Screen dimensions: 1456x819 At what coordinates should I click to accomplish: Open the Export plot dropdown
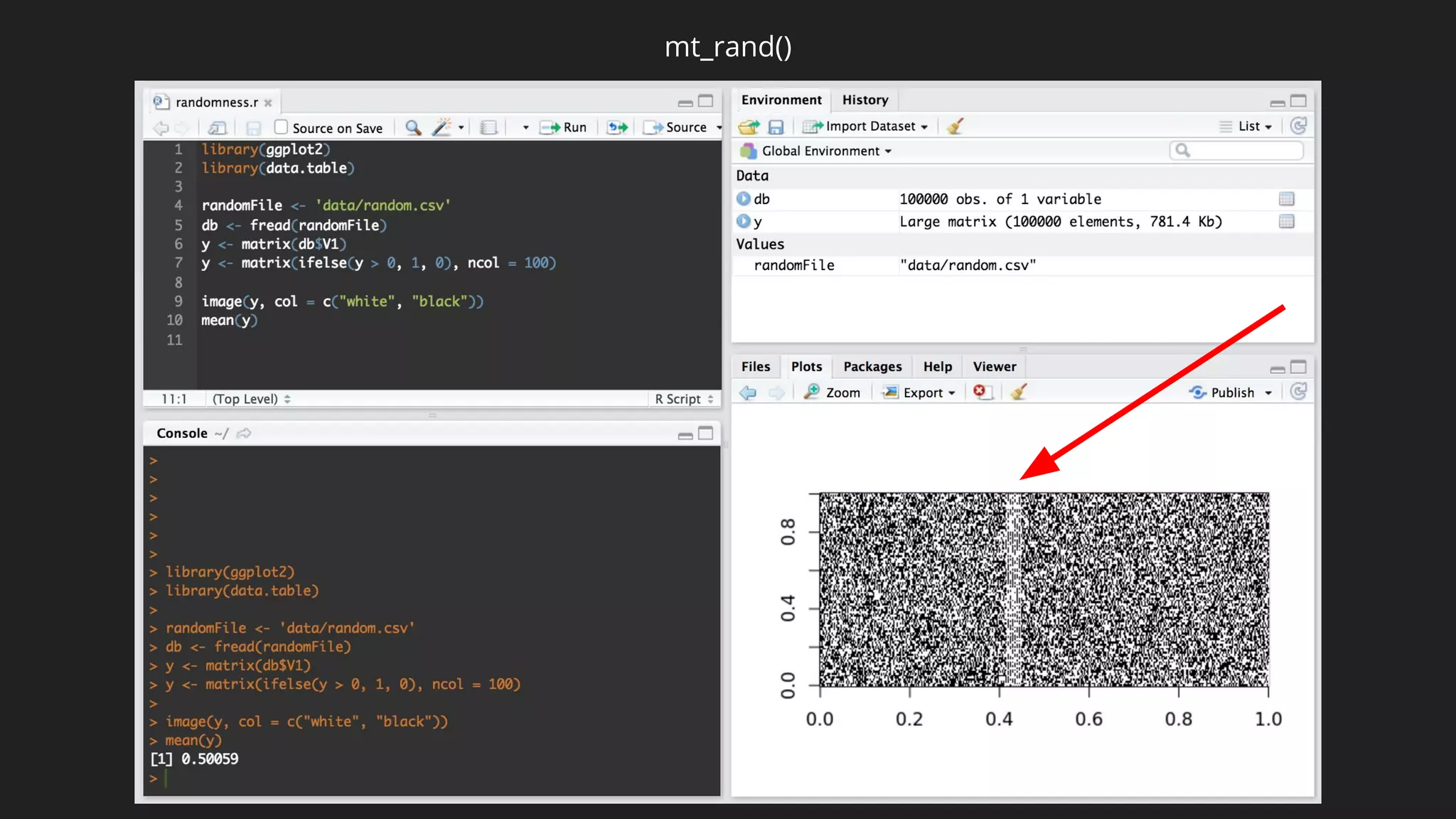[920, 392]
